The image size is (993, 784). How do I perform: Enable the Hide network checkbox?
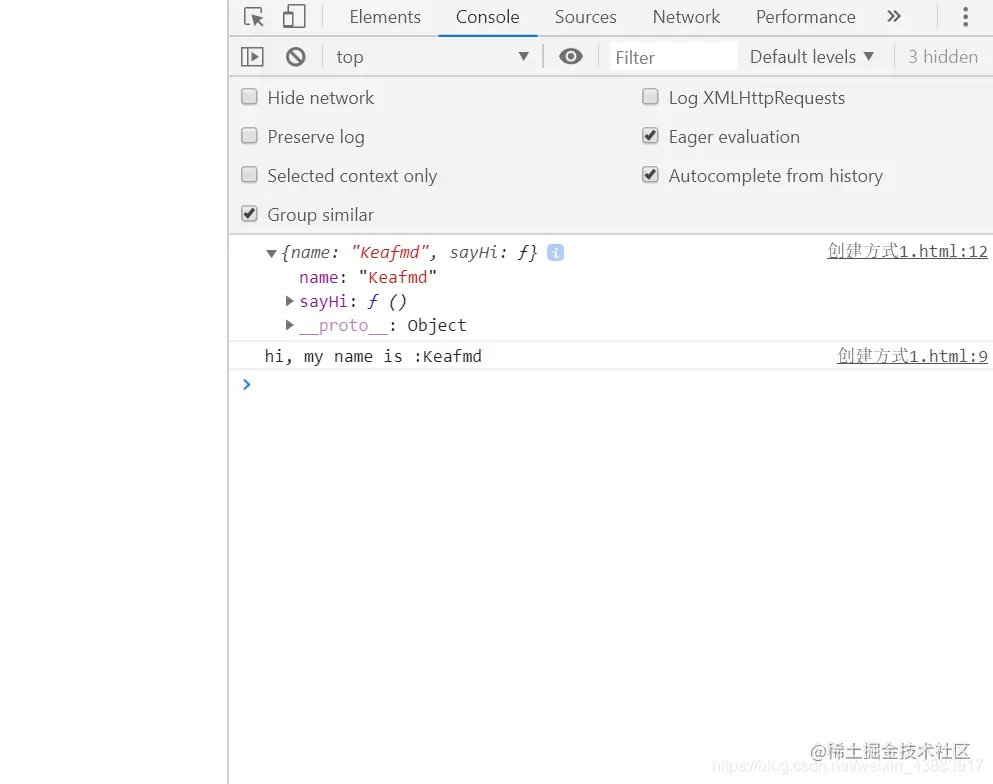250,97
